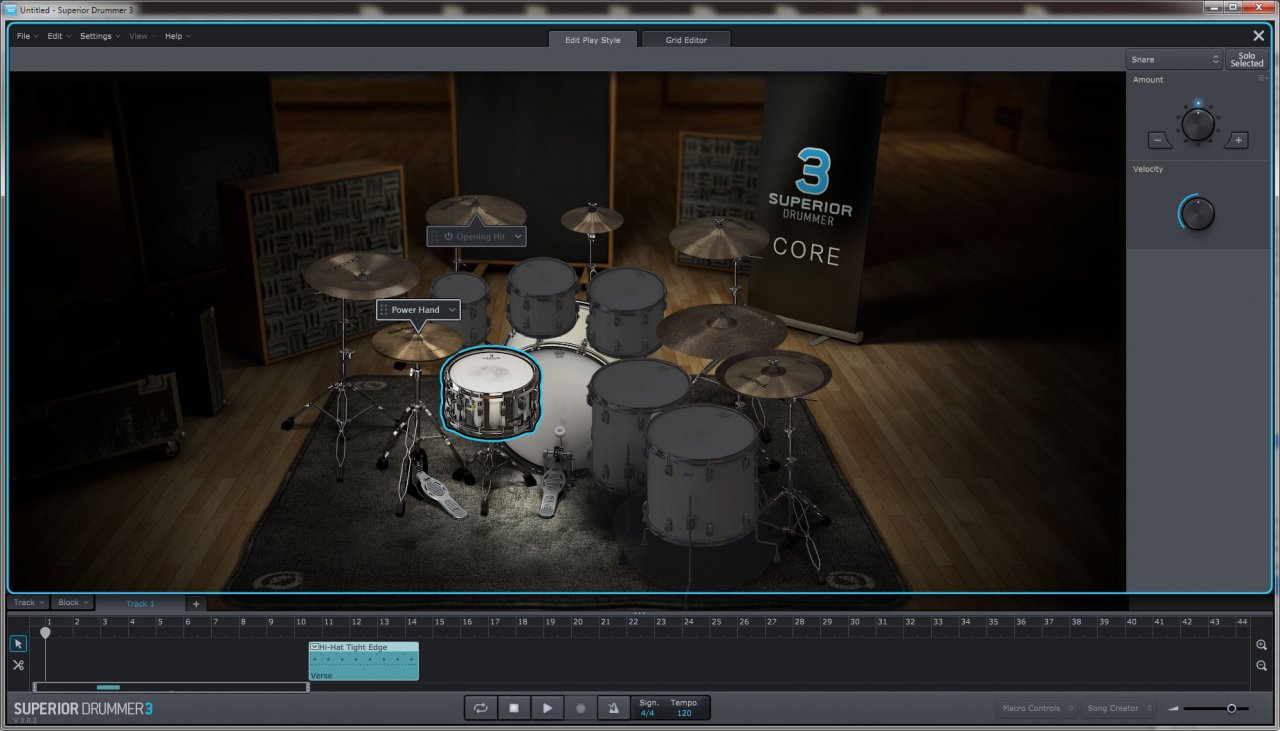
Task: Stop playback
Action: tap(514, 708)
